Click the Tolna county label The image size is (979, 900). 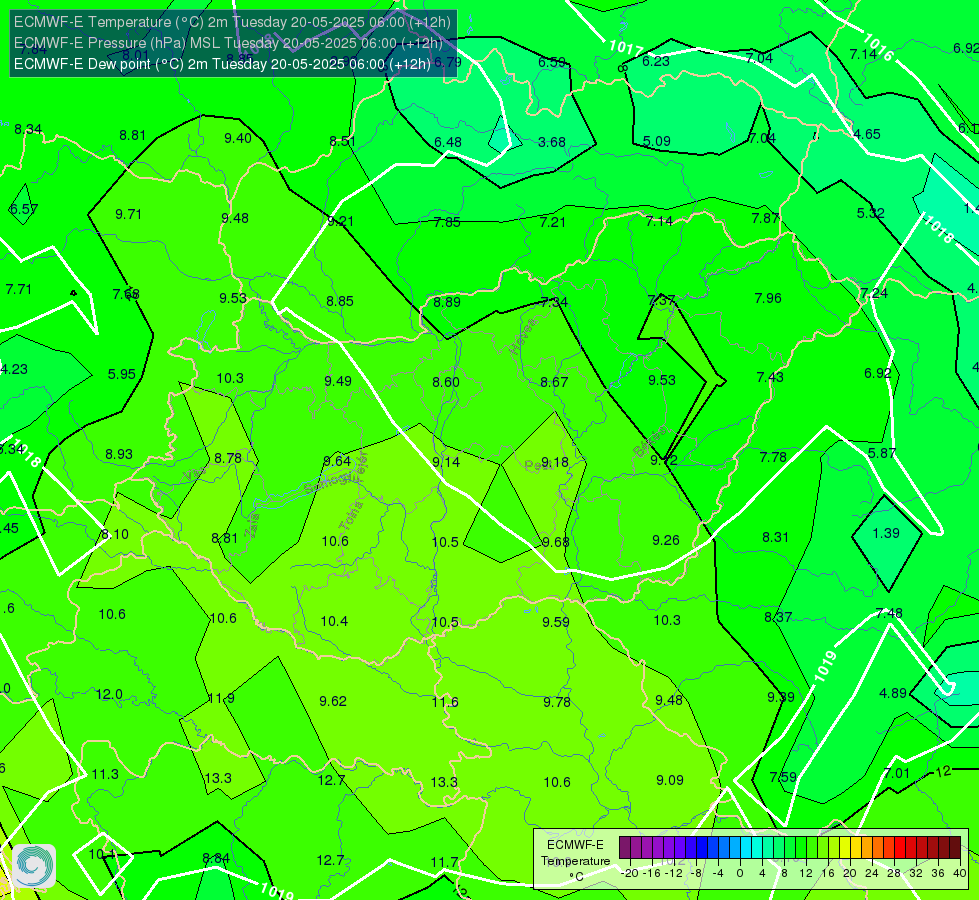point(350,516)
